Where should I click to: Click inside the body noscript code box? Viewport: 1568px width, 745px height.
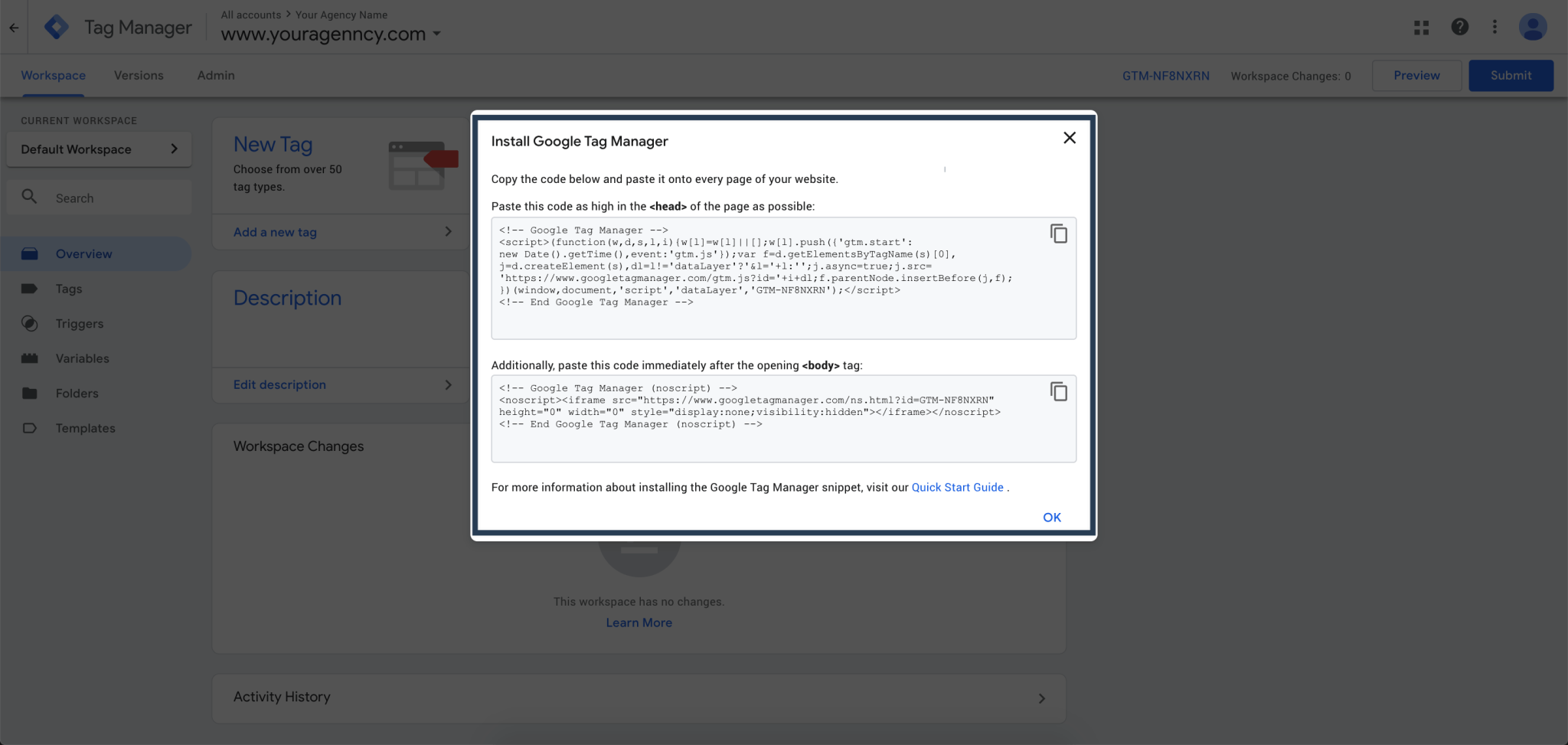coord(783,418)
